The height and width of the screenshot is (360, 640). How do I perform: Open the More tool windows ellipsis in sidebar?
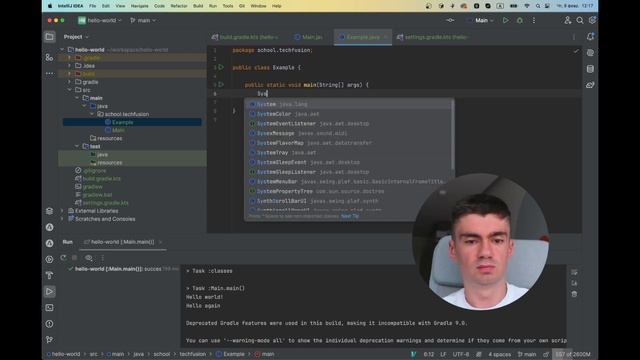49,74
